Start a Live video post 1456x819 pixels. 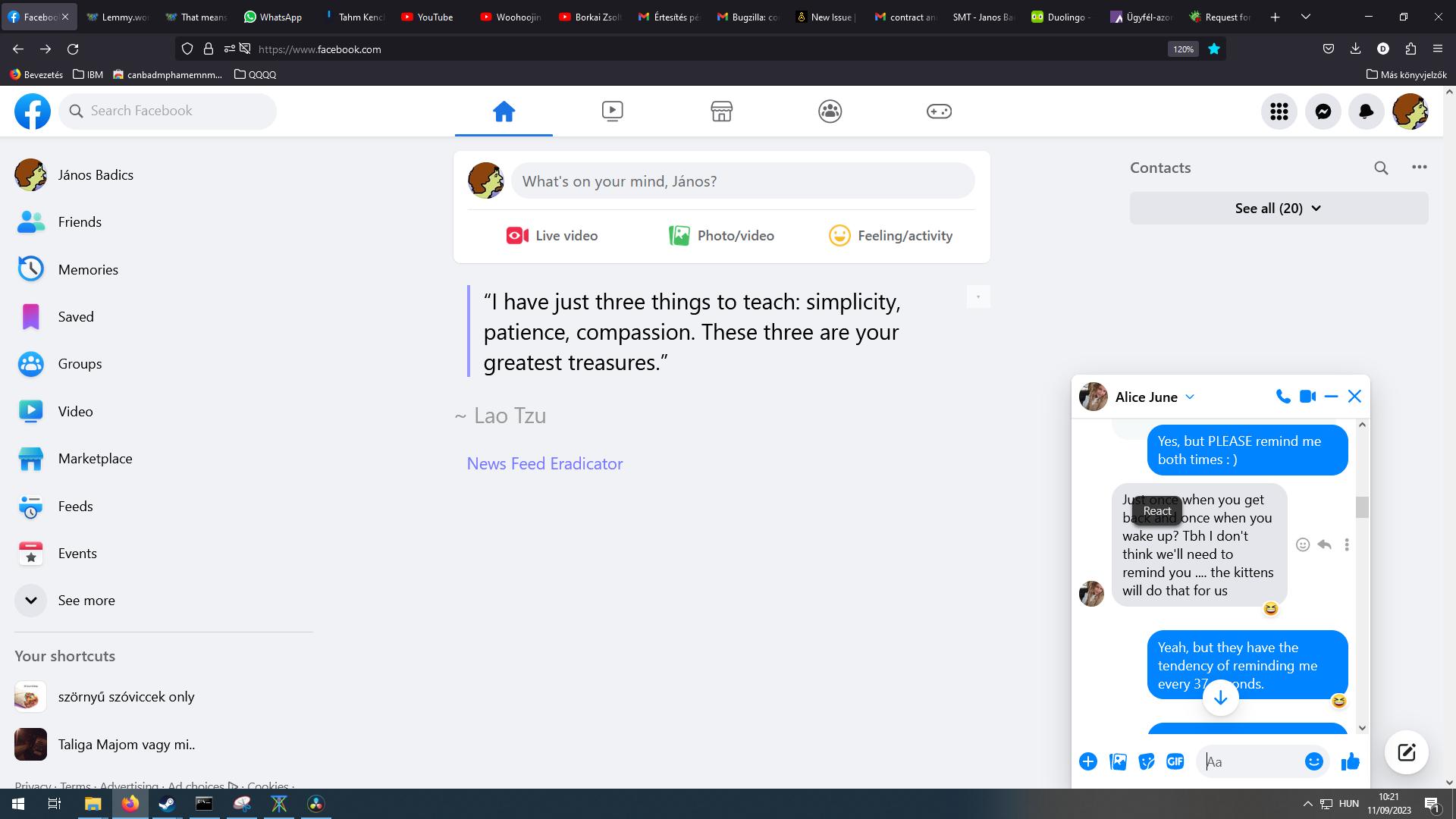tap(552, 235)
